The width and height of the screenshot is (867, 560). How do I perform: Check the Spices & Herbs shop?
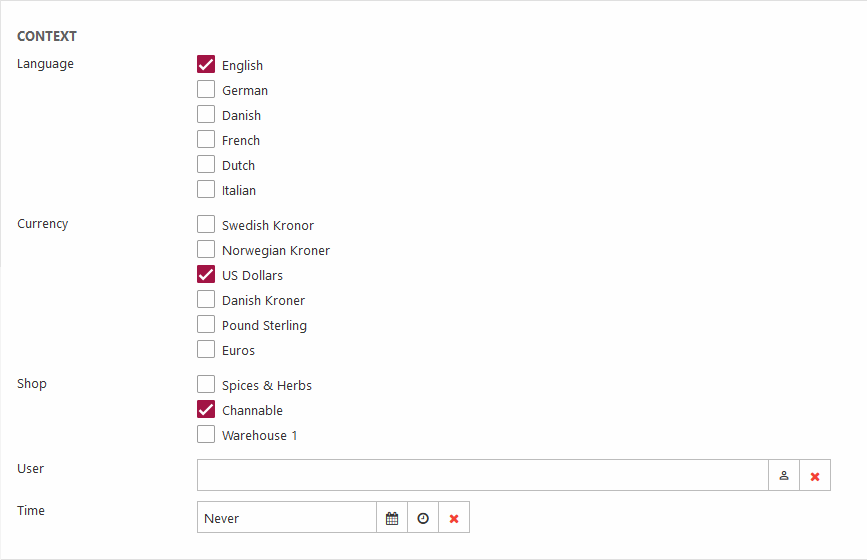click(x=206, y=385)
